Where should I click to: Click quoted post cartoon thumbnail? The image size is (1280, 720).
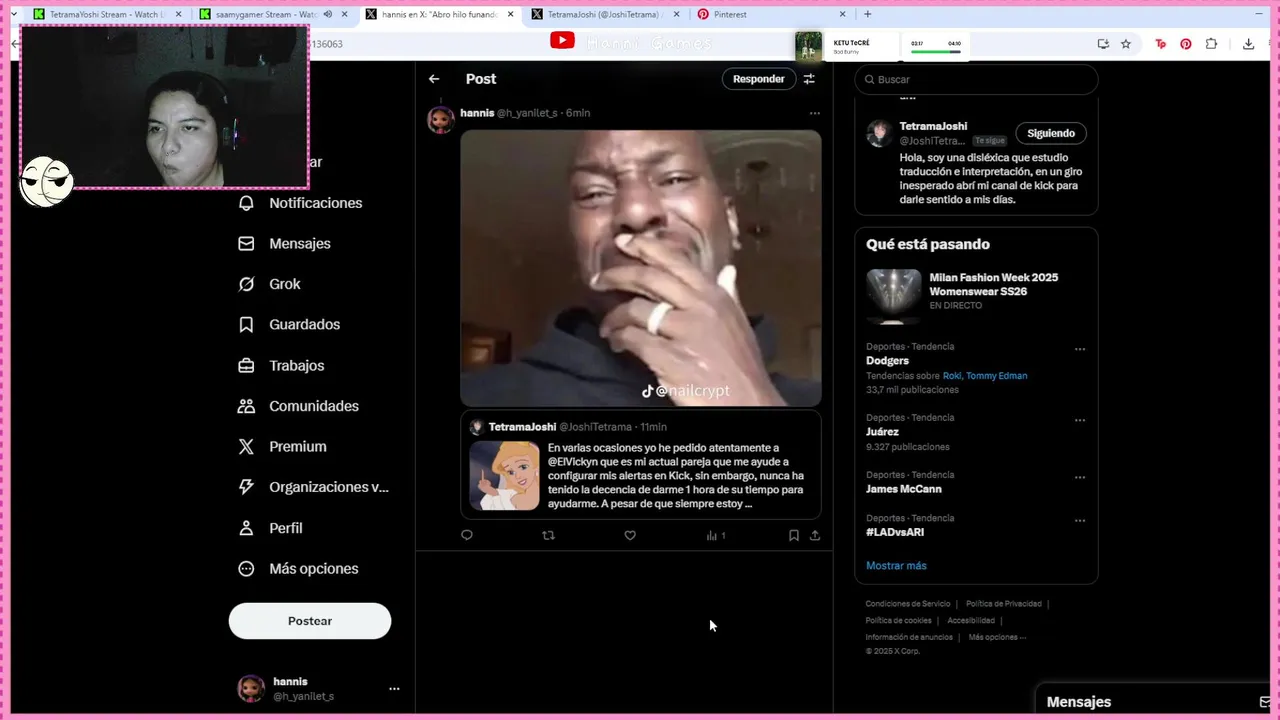click(504, 476)
